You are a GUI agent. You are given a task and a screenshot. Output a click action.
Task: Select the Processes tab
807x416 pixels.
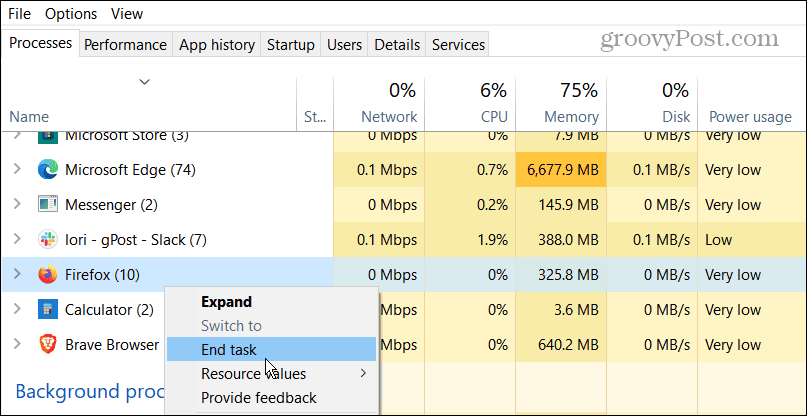pos(40,43)
